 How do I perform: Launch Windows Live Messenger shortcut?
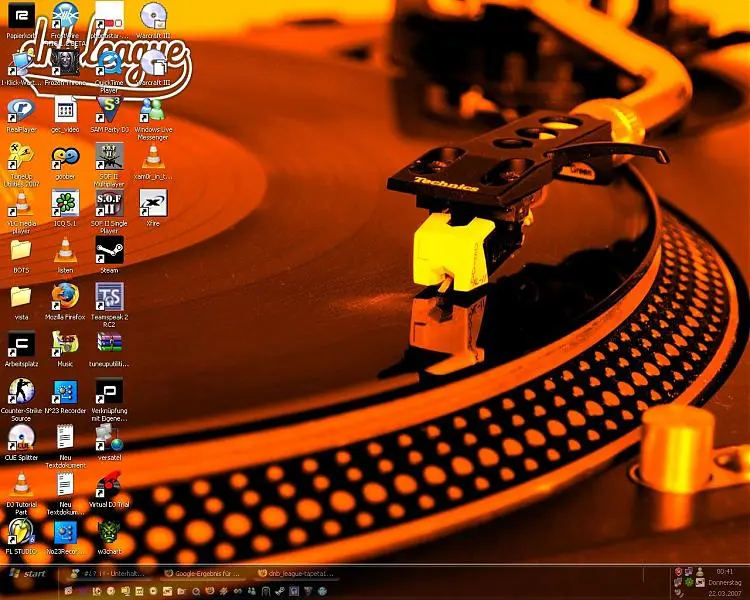click(153, 109)
